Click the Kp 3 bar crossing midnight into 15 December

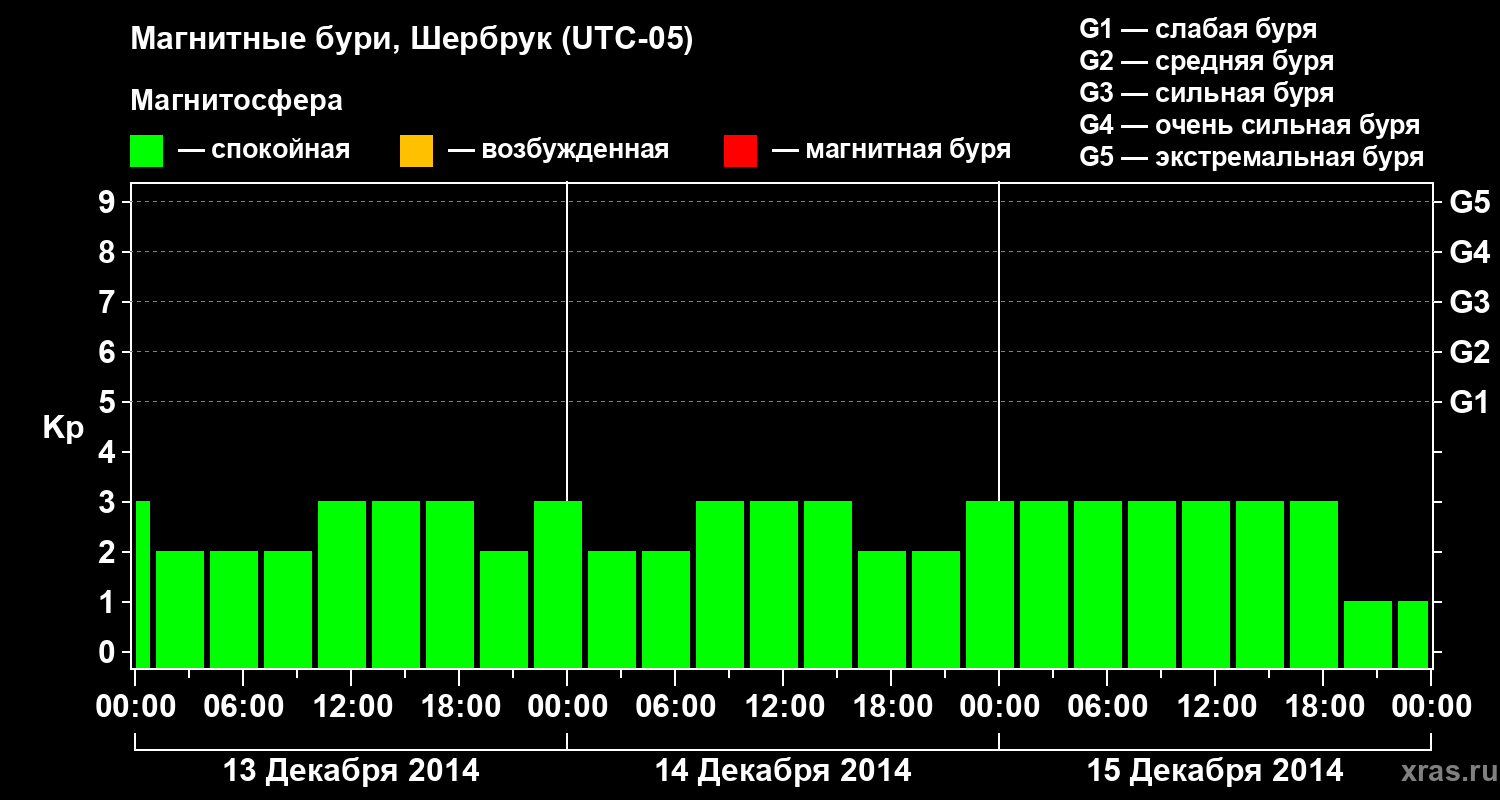990,584
